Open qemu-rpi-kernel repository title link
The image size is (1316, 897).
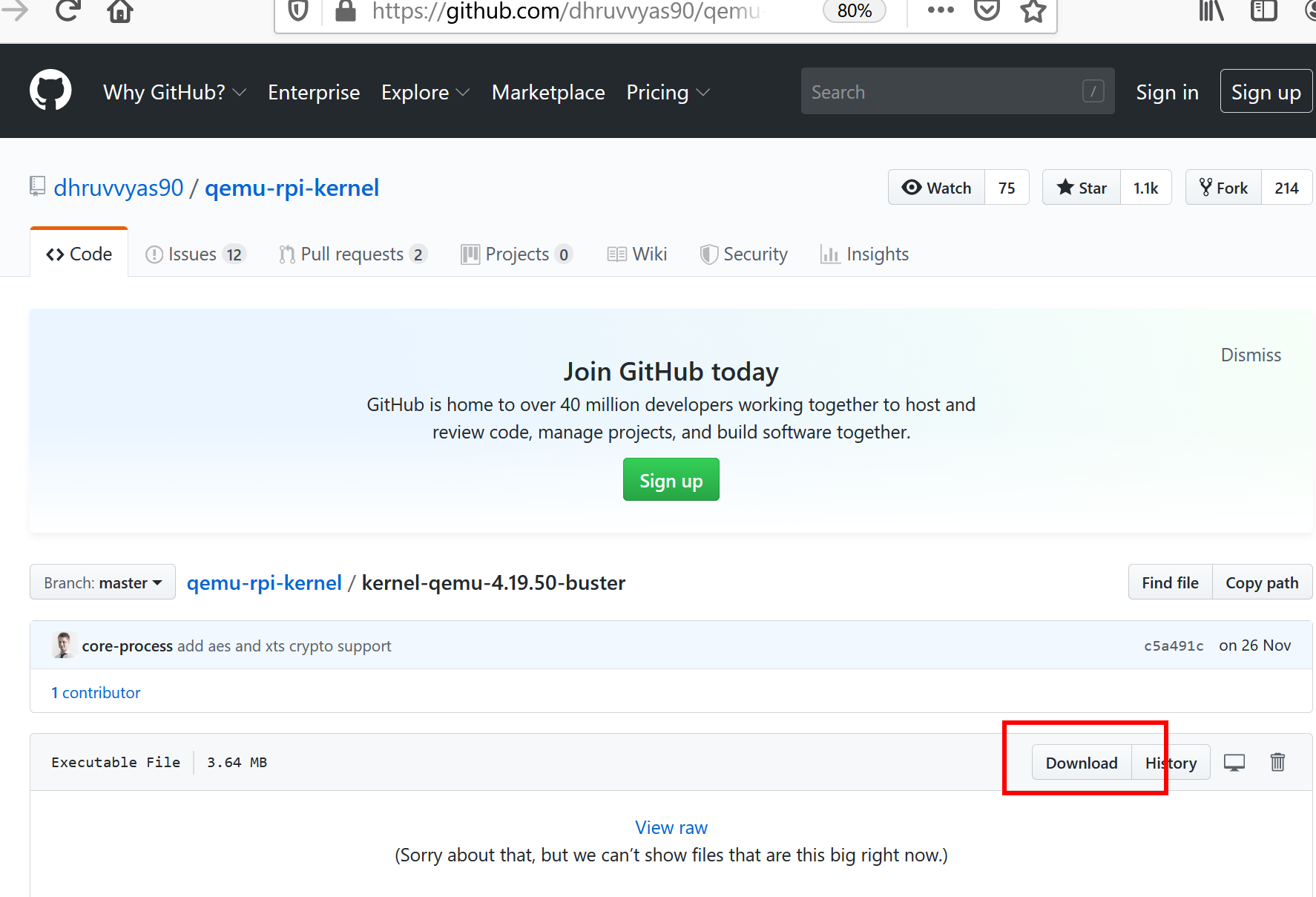pos(292,188)
